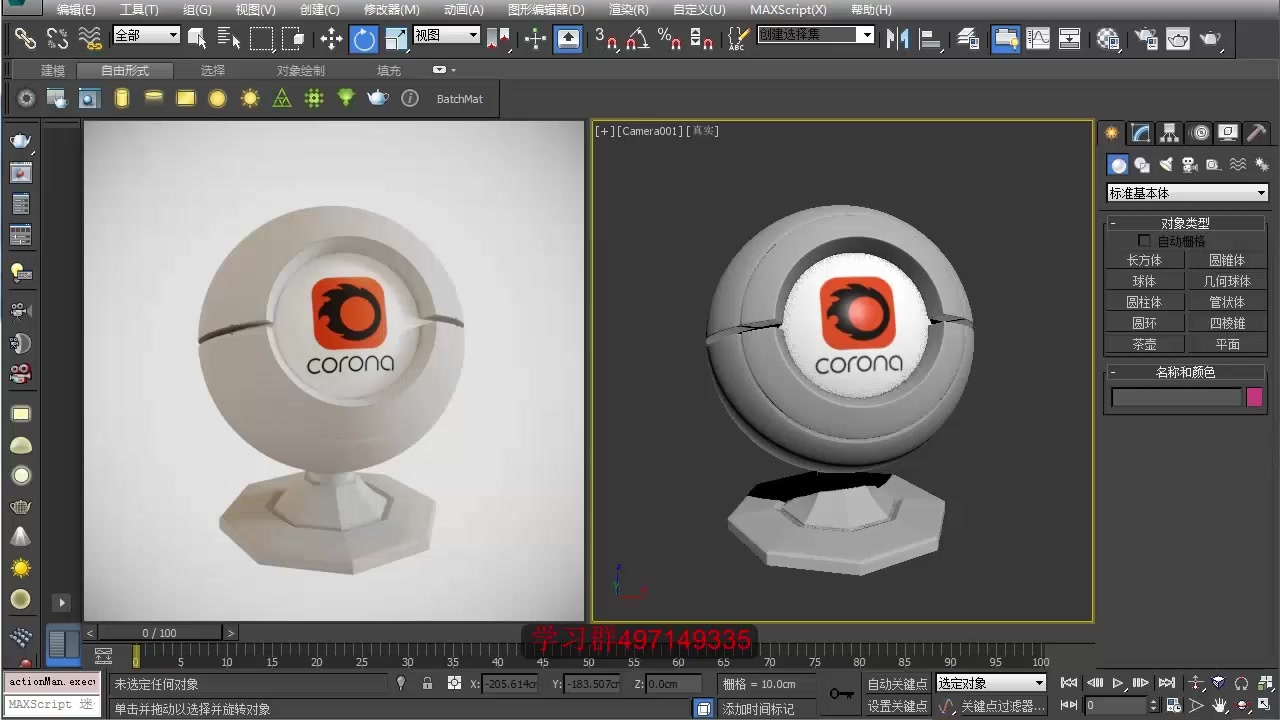Open Render Setup teapot icon
Screen dimensions: 1280x720
(1146, 39)
